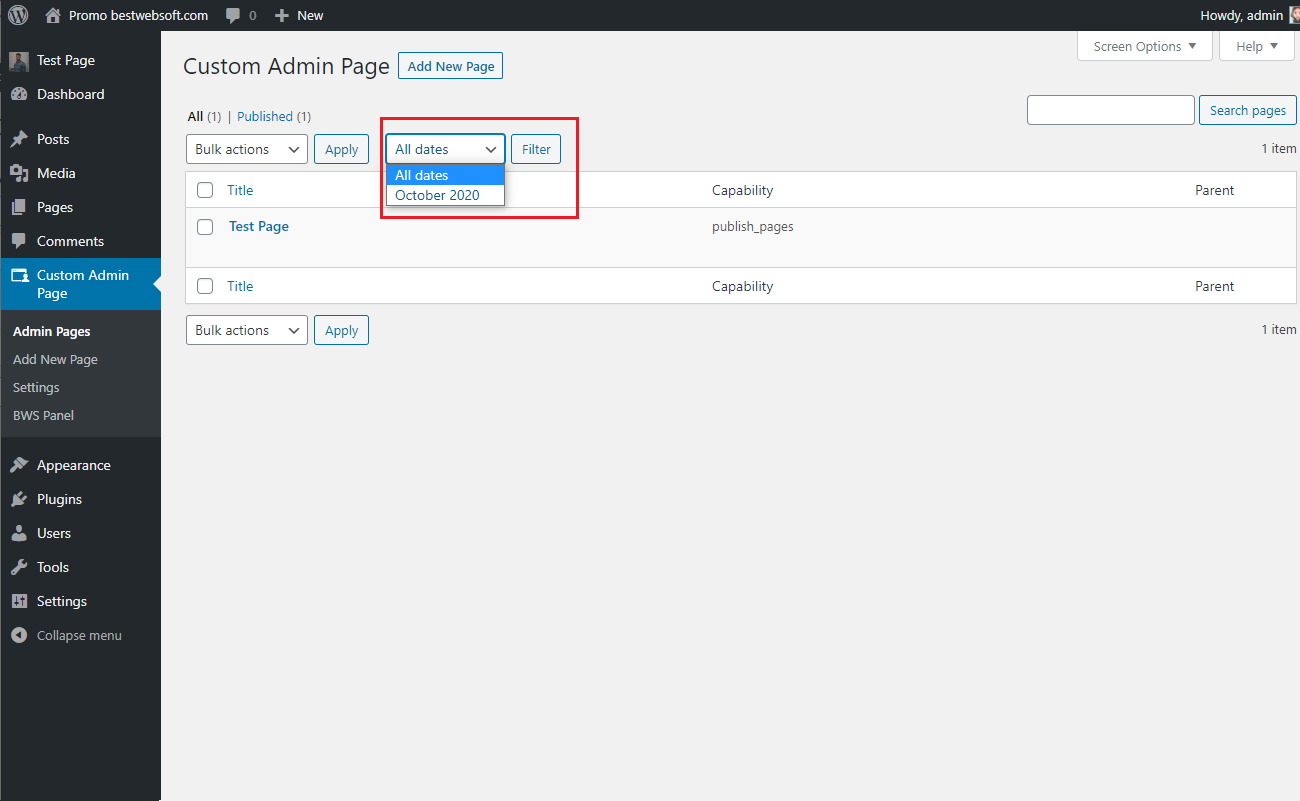Click the publish_pages capability cell
Viewport: 1300px width, 801px height.
click(x=753, y=226)
